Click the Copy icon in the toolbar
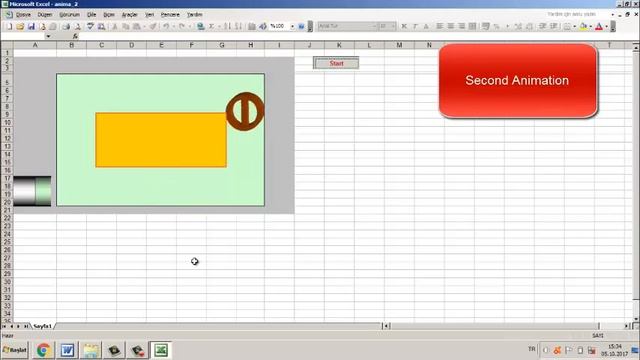Viewport: 640px width, 360px height. pyautogui.click(x=126, y=27)
